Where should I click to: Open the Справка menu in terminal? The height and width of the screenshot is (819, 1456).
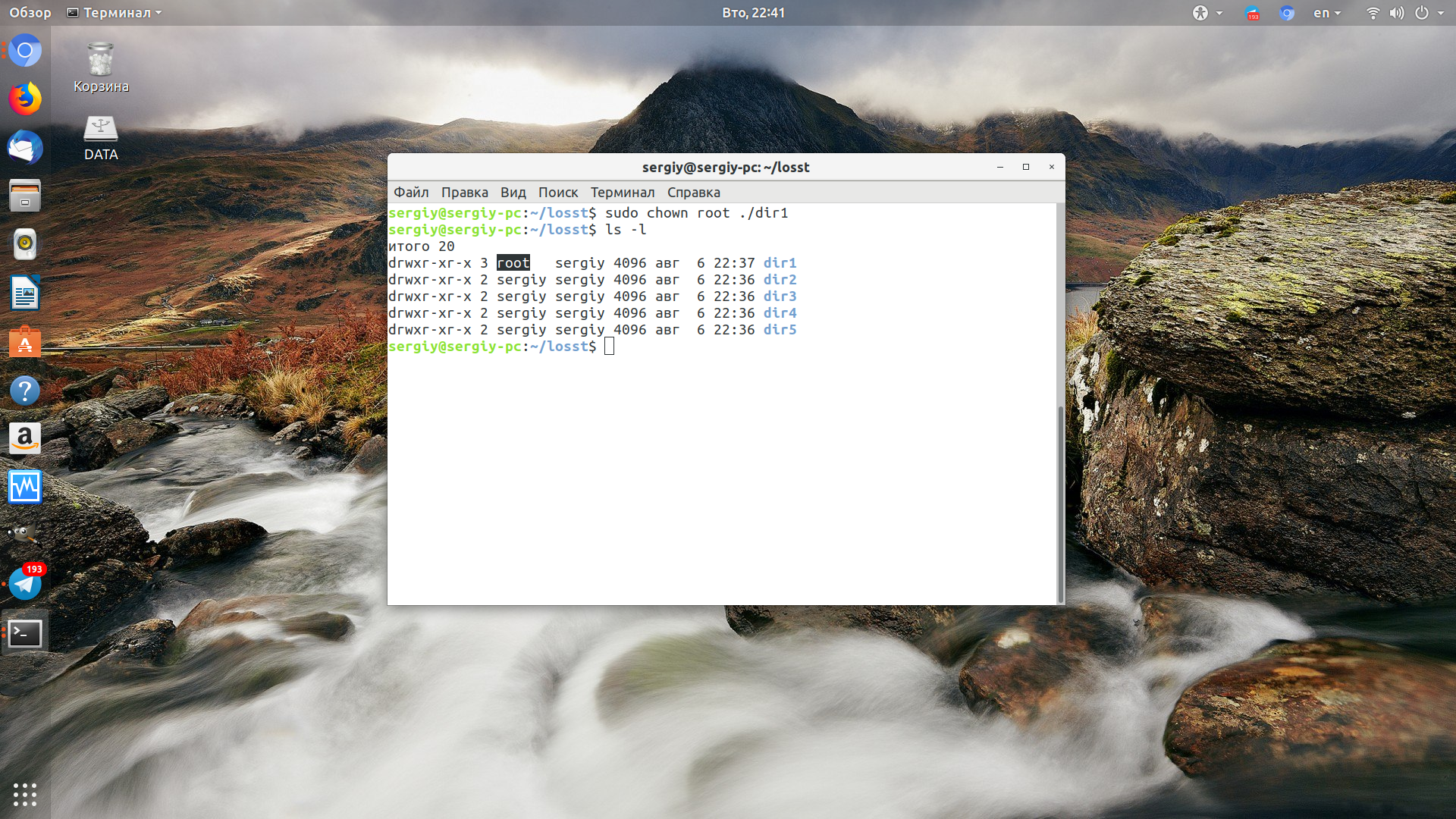(693, 193)
